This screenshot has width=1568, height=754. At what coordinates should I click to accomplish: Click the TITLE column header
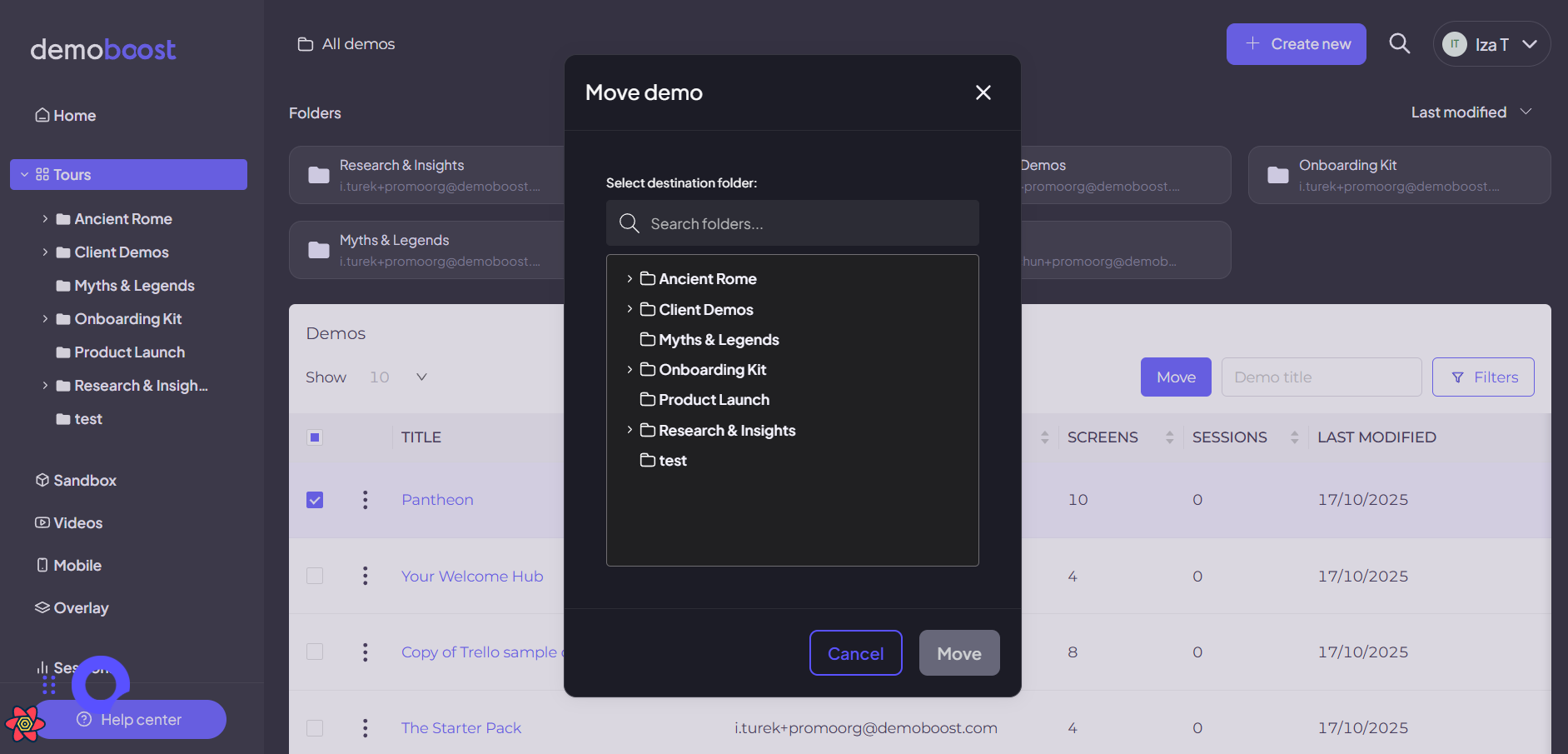pos(421,437)
